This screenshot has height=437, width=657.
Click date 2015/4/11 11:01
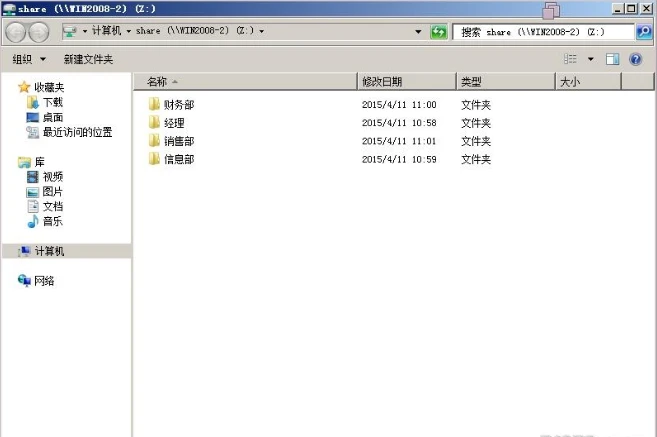tap(399, 141)
